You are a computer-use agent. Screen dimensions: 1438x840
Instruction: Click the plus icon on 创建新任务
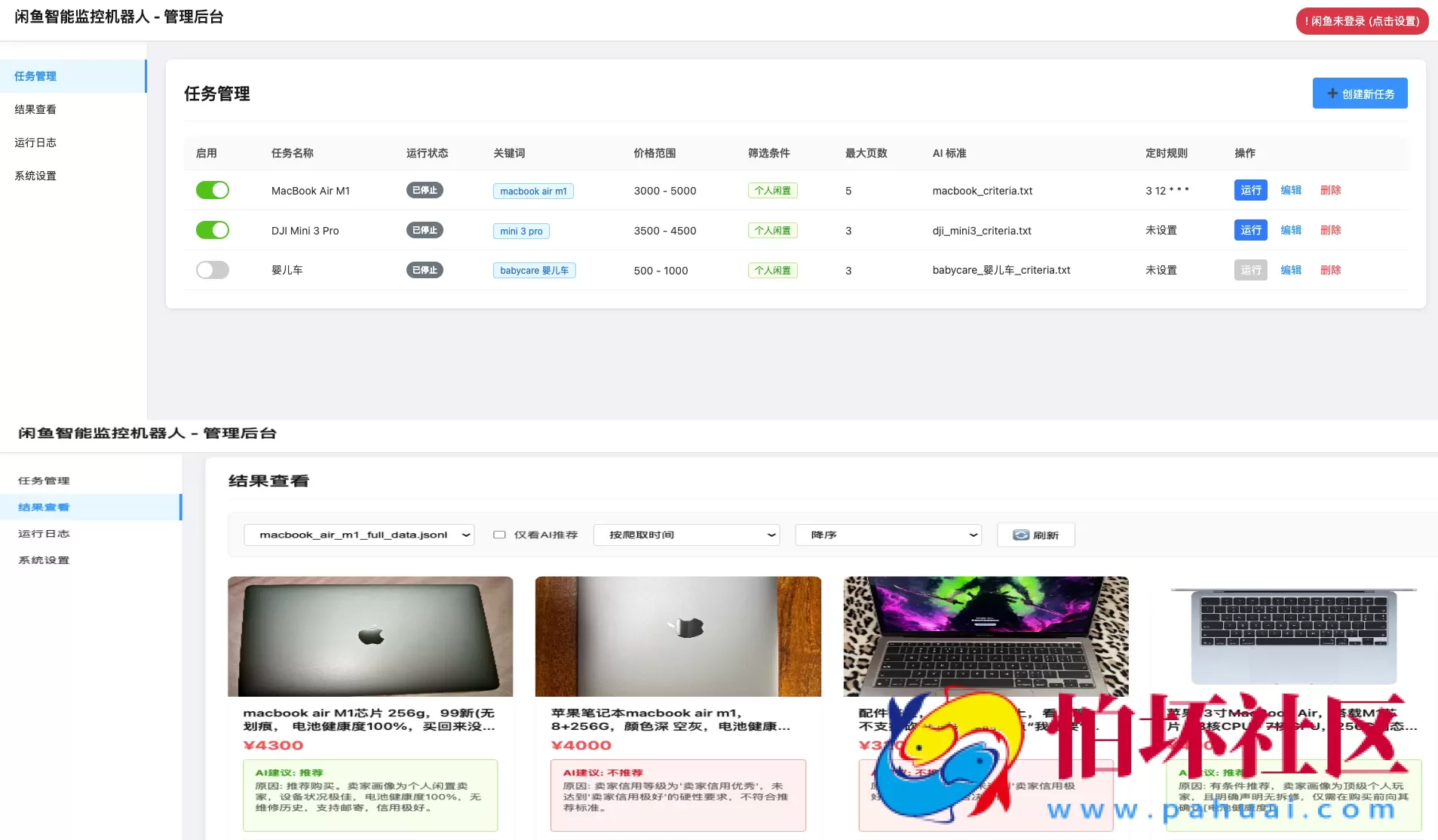[x=1332, y=93]
